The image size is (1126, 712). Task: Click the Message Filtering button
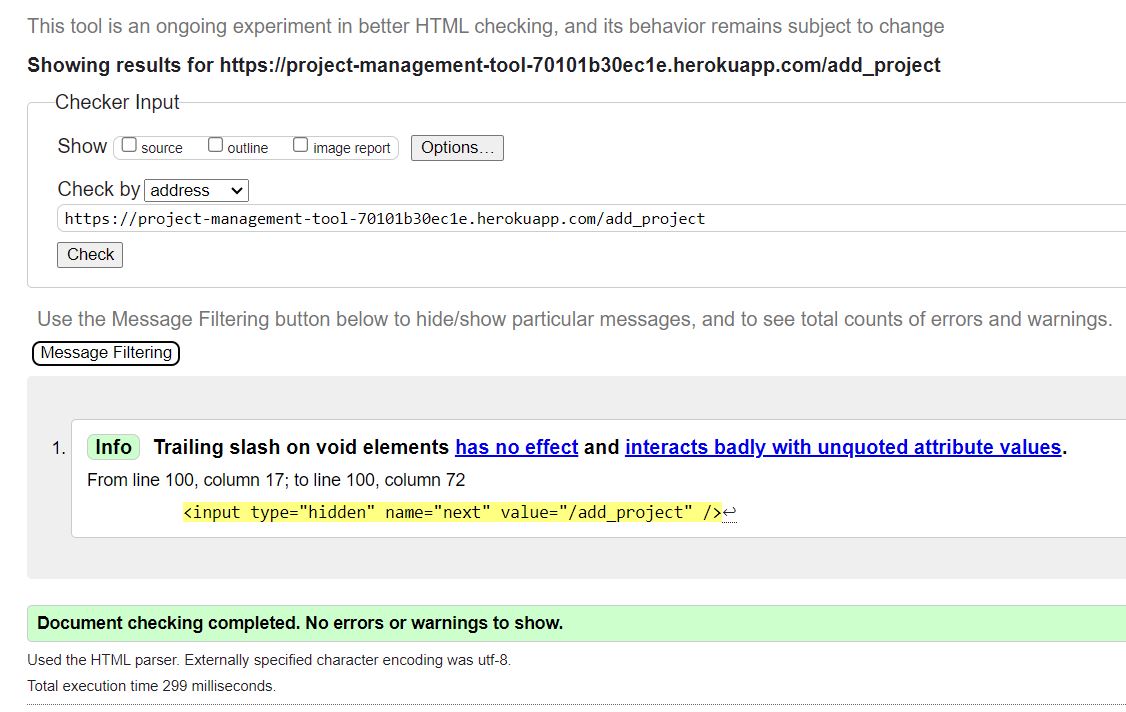[x=105, y=353]
